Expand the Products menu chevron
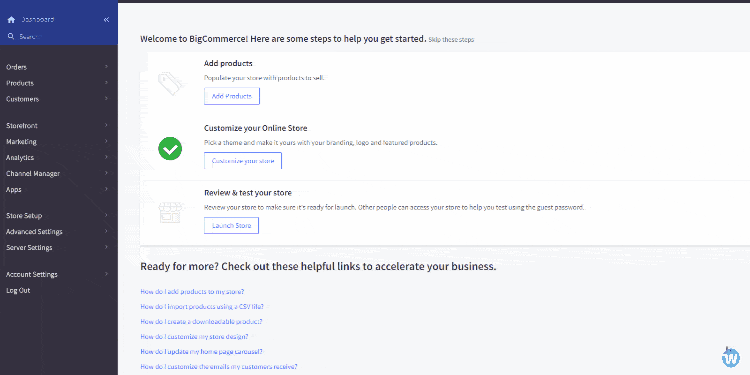Image resolution: width=750 pixels, height=375 pixels. tap(106, 83)
